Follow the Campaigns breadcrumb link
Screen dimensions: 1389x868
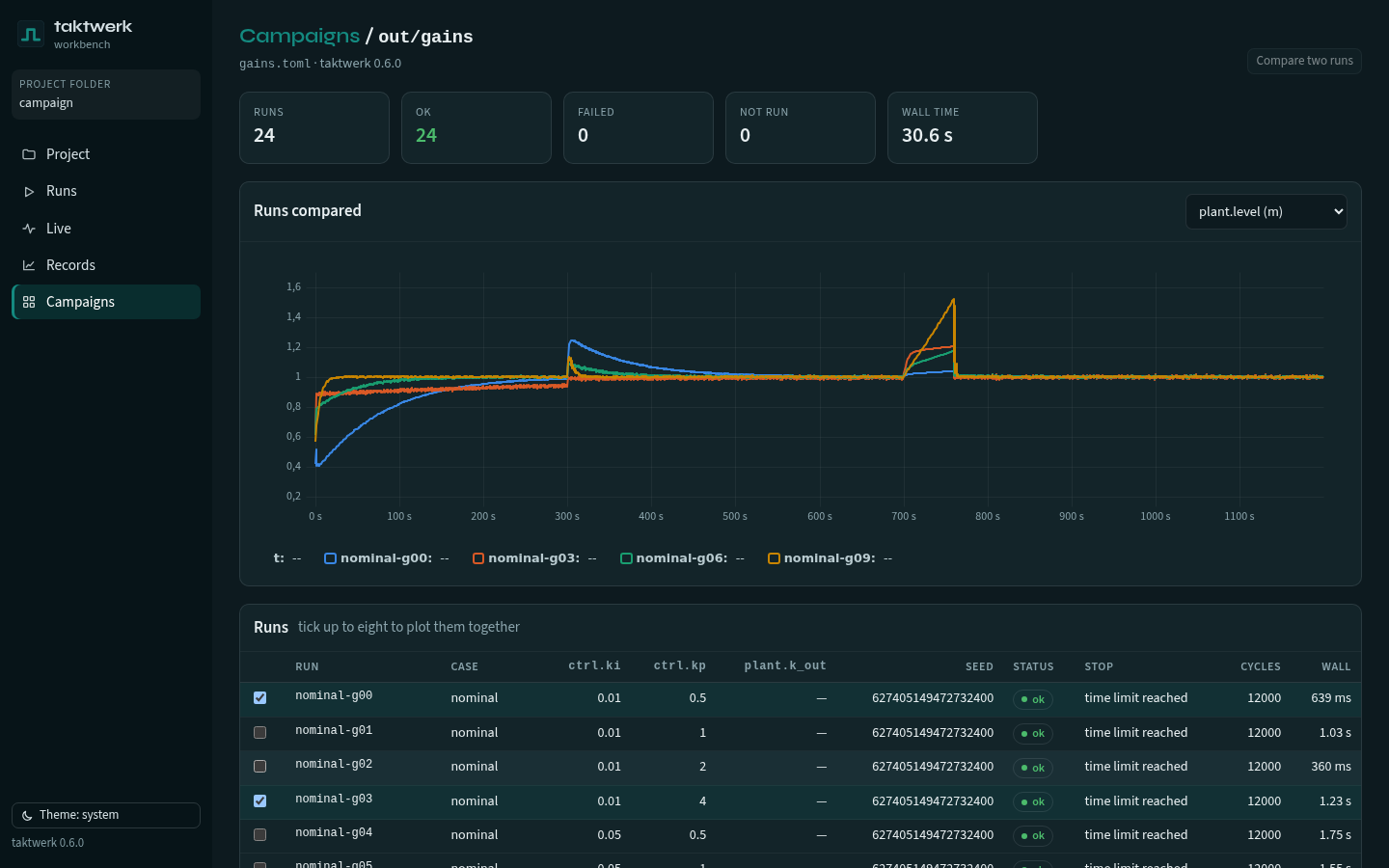pos(299,36)
